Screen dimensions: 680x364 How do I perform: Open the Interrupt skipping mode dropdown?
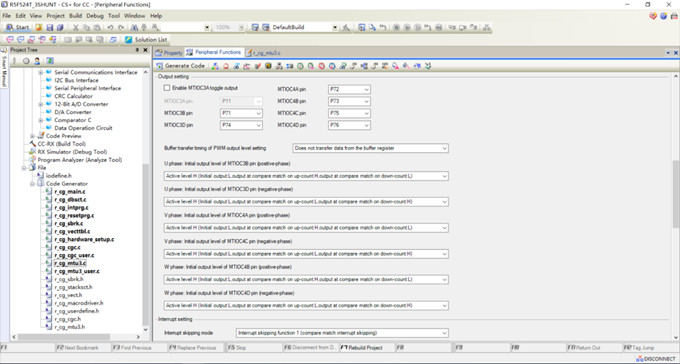tap(343, 333)
